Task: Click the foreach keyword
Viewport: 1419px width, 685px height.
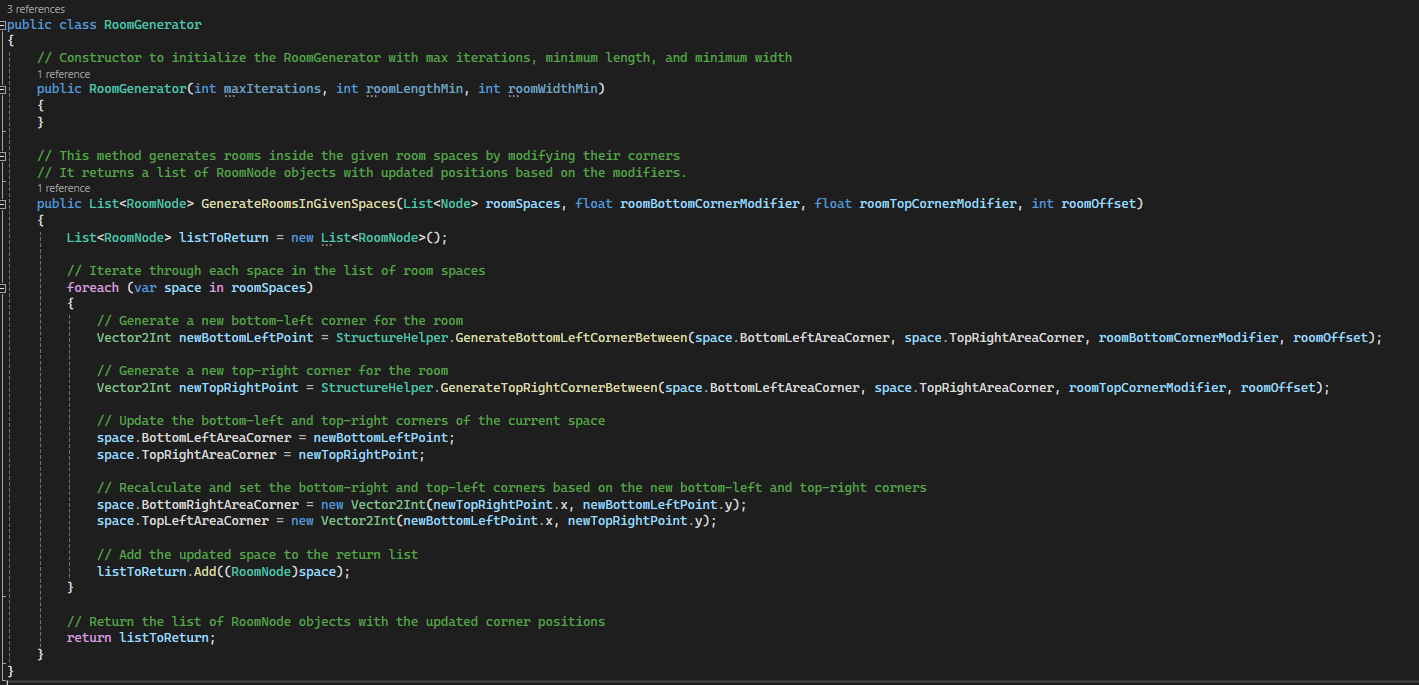Action: pyautogui.click(x=93, y=288)
